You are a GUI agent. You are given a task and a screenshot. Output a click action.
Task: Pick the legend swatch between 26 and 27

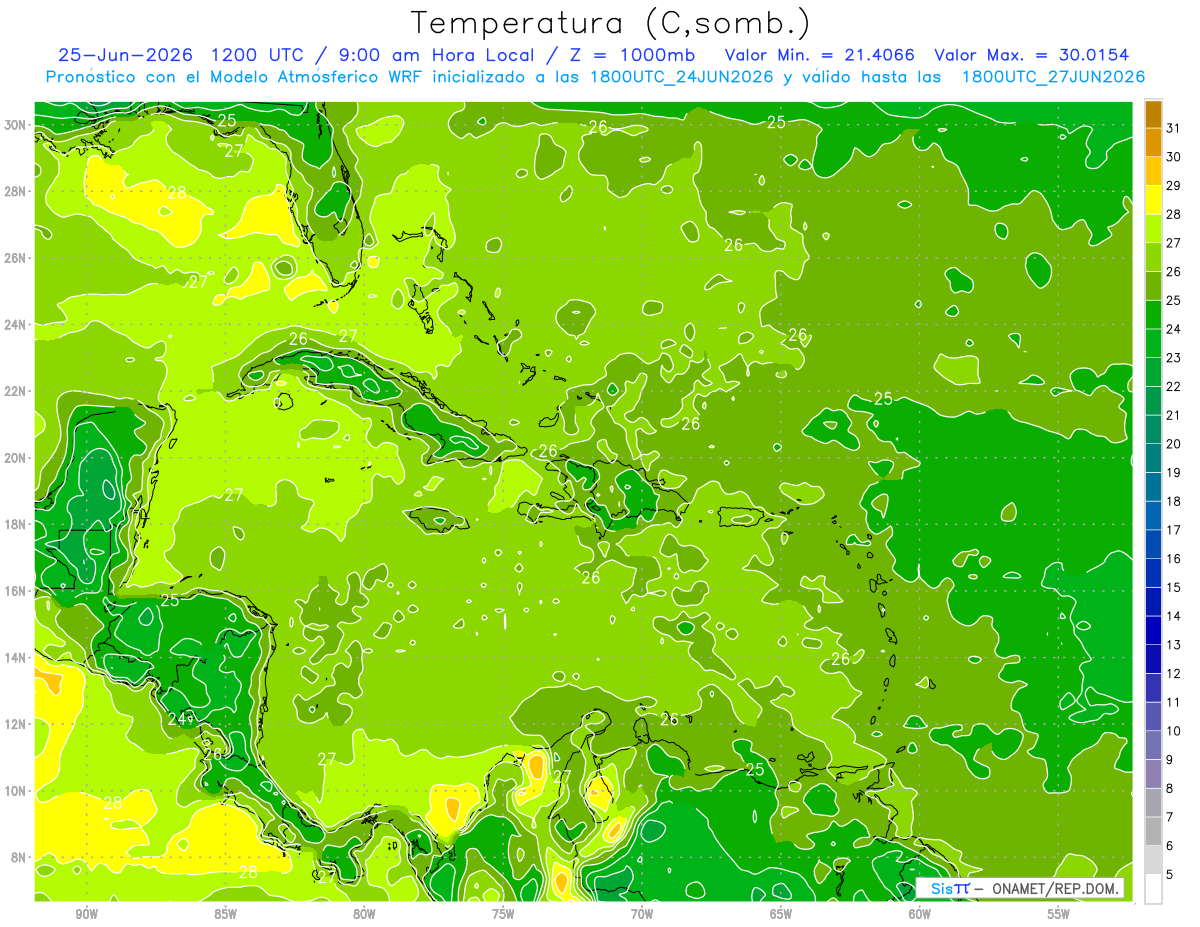pos(1154,257)
